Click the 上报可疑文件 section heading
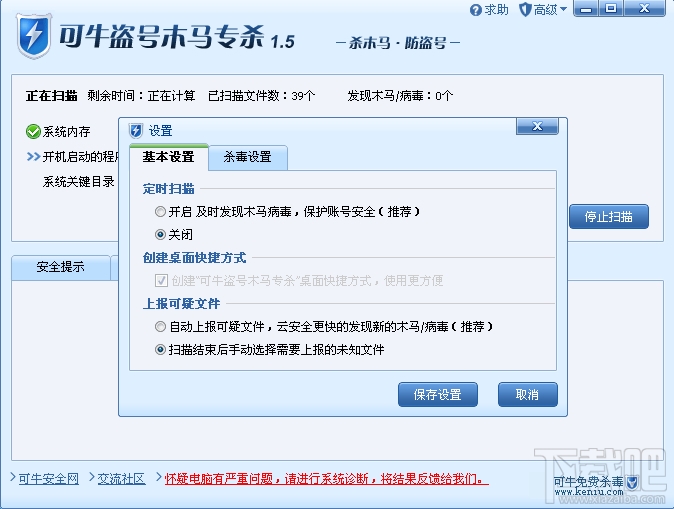This screenshot has height=509, width=674. [x=181, y=304]
